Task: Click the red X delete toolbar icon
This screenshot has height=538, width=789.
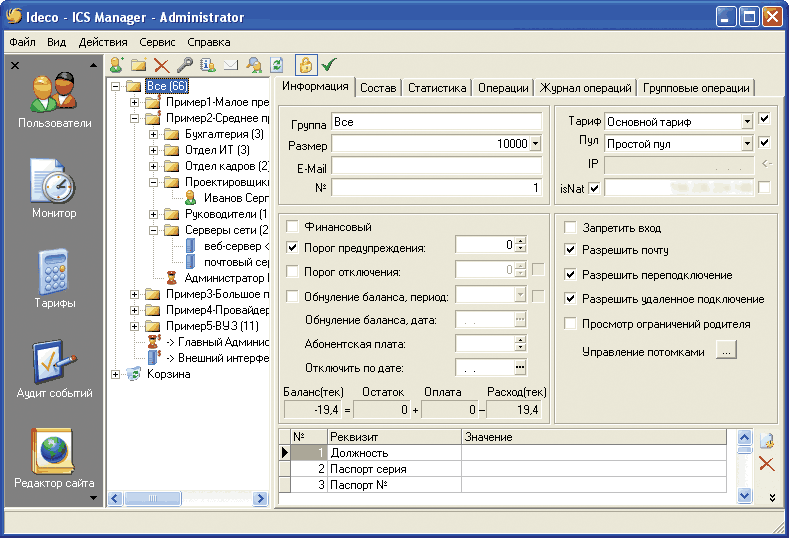Action: [x=161, y=65]
